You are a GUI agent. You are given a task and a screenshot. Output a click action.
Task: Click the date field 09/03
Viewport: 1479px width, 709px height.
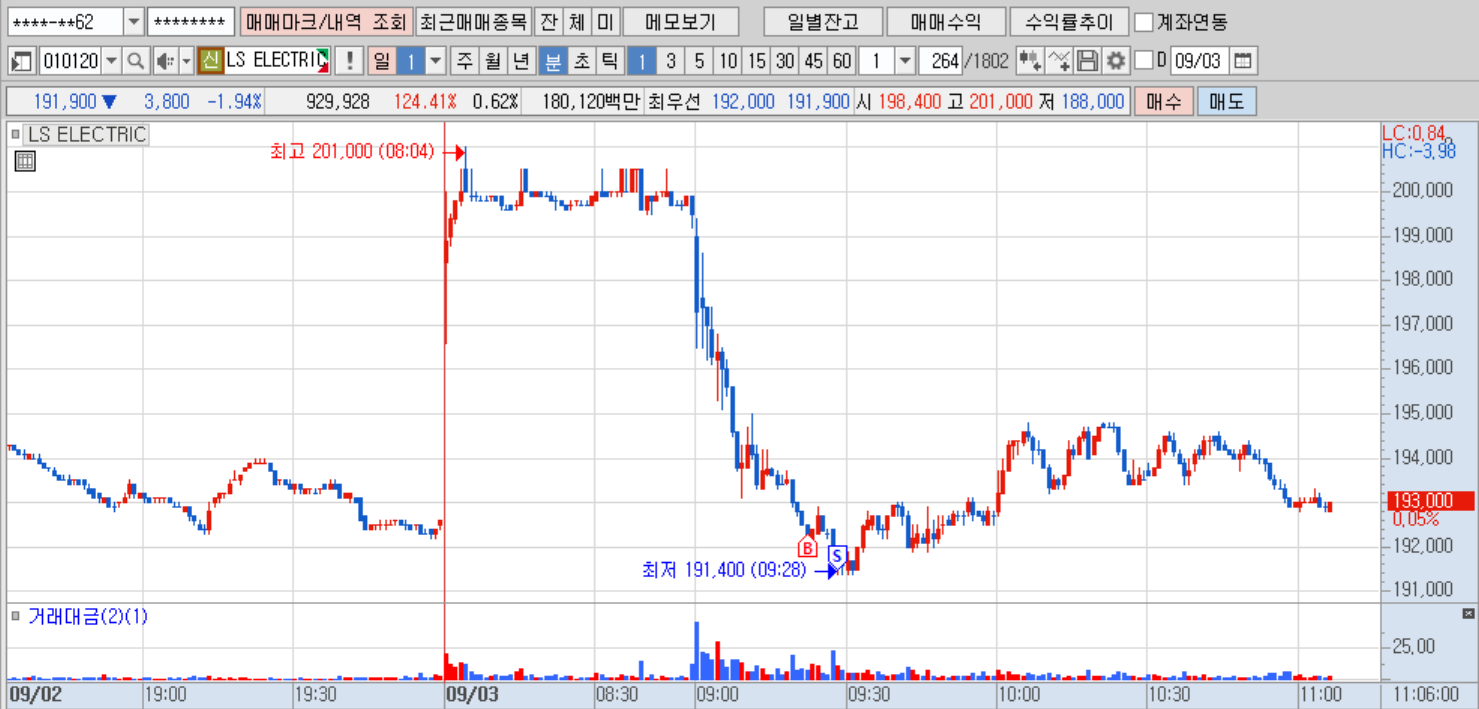[1198, 61]
